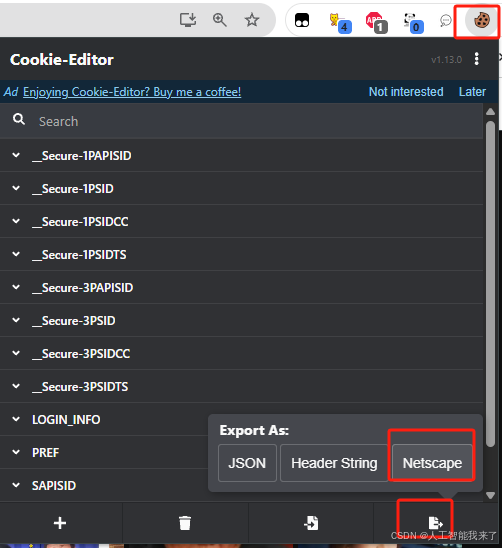This screenshot has width=502, height=548.
Task: Click the import cookies icon
Action: coord(311,523)
